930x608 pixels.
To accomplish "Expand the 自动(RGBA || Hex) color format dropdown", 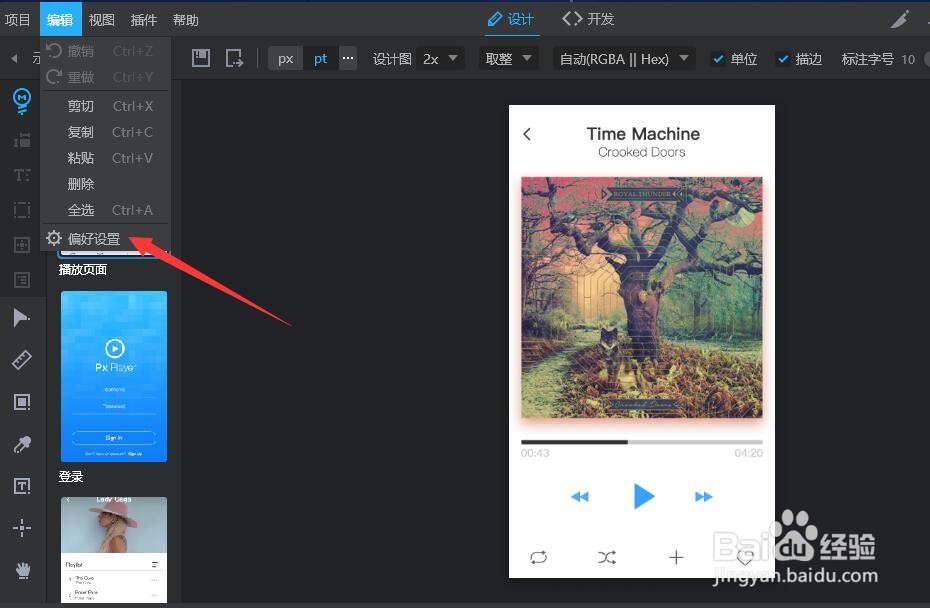I will click(x=624, y=59).
